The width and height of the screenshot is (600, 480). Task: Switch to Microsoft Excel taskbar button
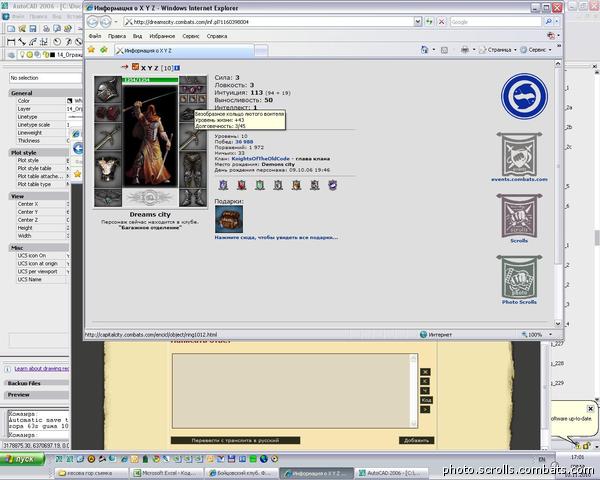coord(166,473)
